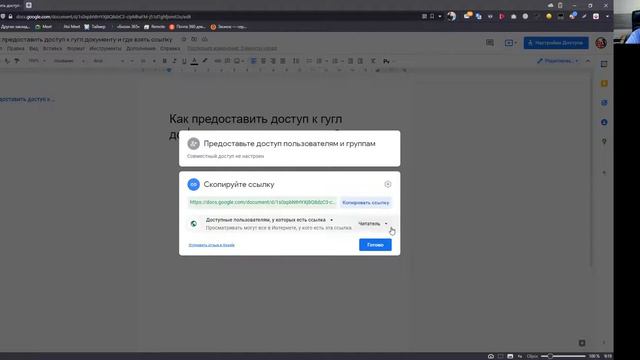Screen dimensions: 640x360
Task: Star the document with the star icon
Action: [x=184, y=40]
